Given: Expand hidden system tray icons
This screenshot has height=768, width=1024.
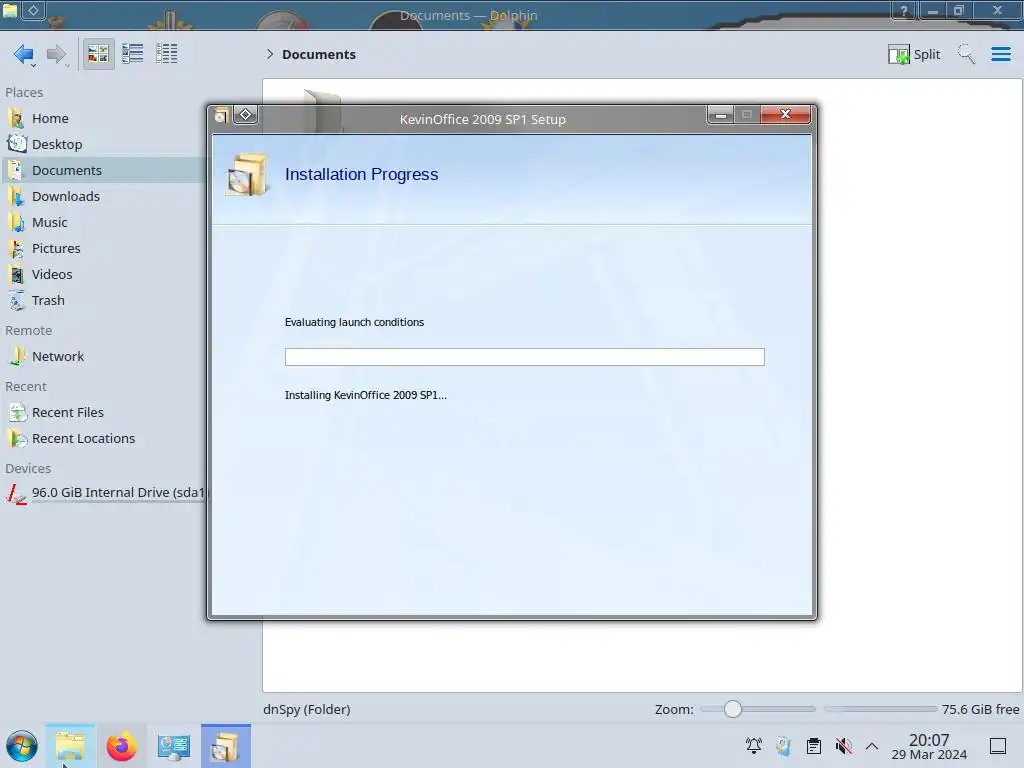Looking at the screenshot, I should click(x=872, y=746).
